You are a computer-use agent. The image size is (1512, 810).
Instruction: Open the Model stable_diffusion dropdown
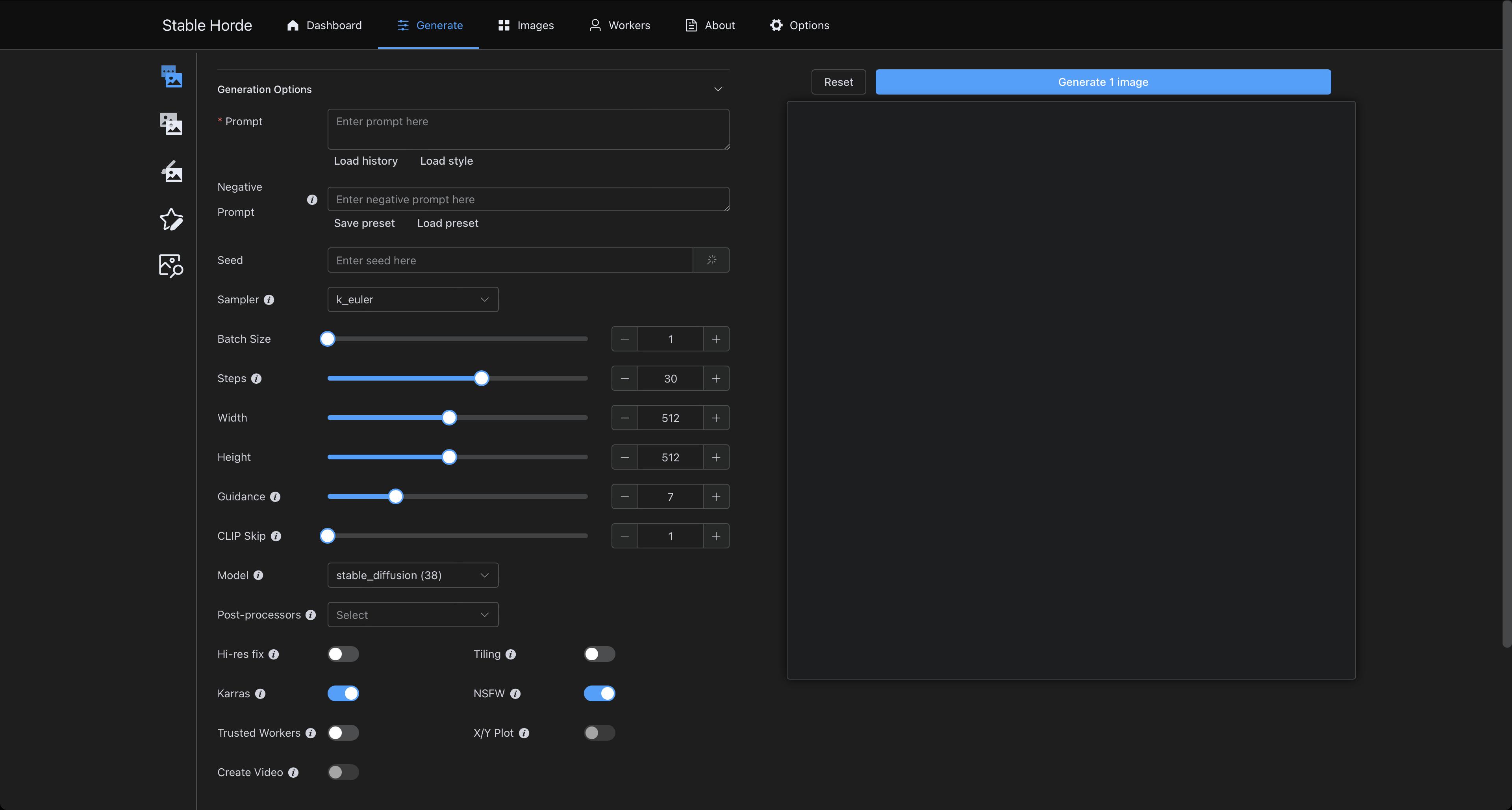pyautogui.click(x=413, y=575)
